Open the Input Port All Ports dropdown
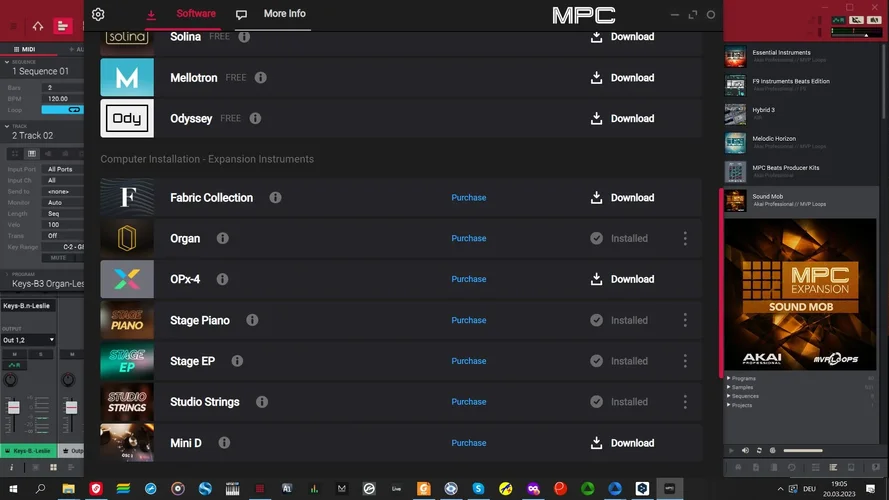The image size is (889, 500). click(62, 170)
